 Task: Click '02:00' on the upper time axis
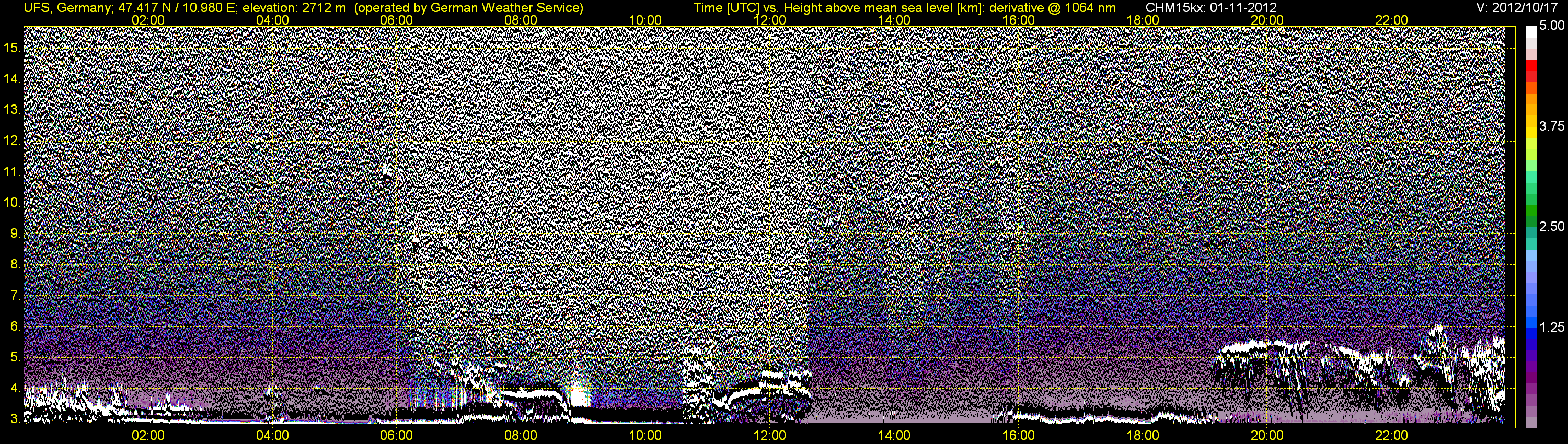click(x=148, y=20)
